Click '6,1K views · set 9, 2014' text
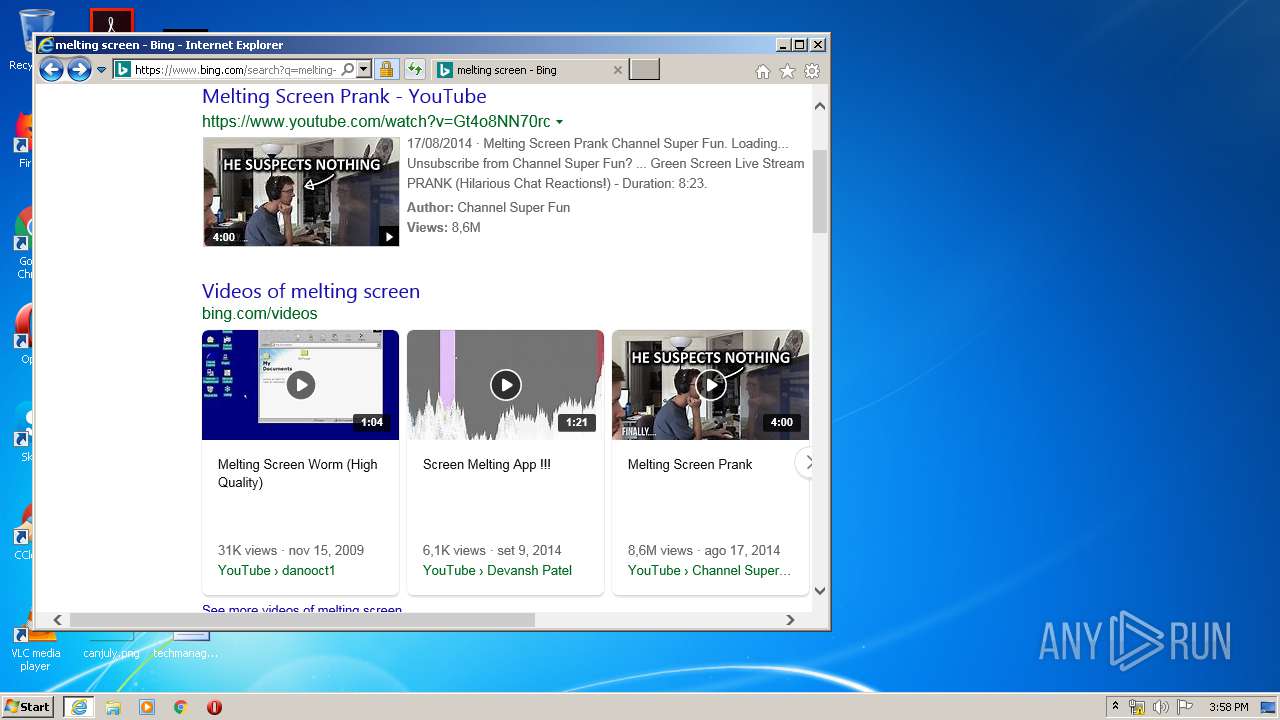This screenshot has height=720, width=1280. pos(492,550)
